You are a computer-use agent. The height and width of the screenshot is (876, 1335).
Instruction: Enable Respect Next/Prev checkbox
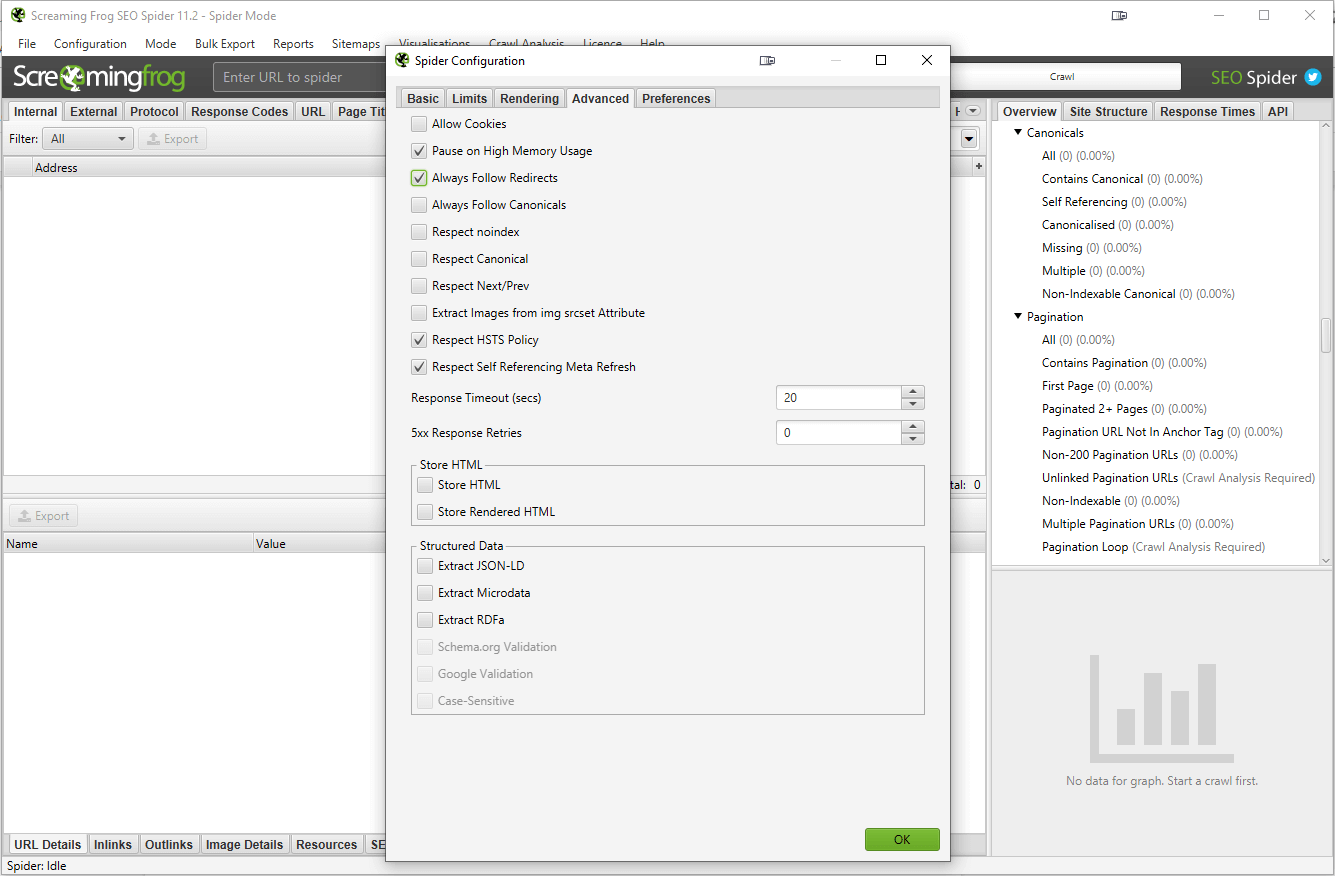coord(419,286)
